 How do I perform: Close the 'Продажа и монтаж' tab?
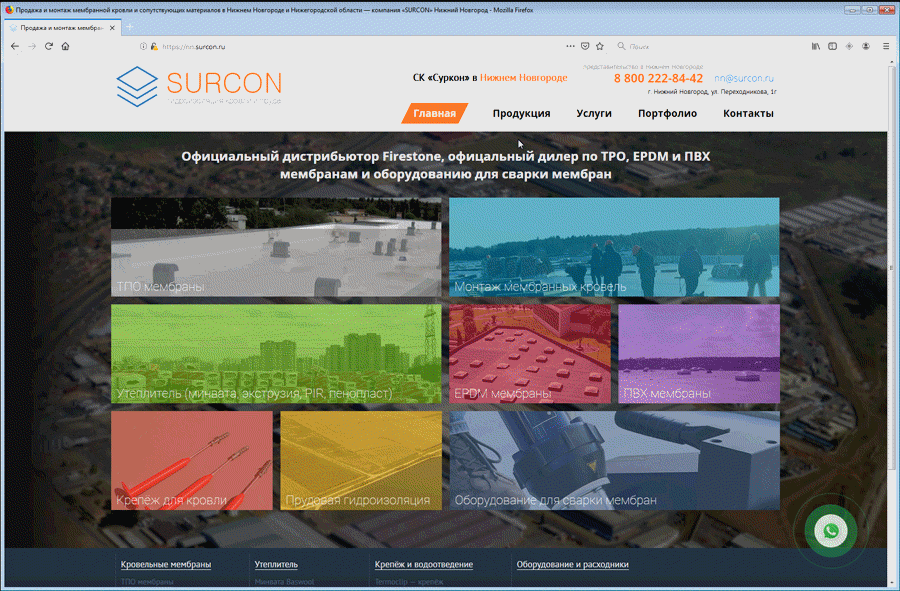point(112,28)
